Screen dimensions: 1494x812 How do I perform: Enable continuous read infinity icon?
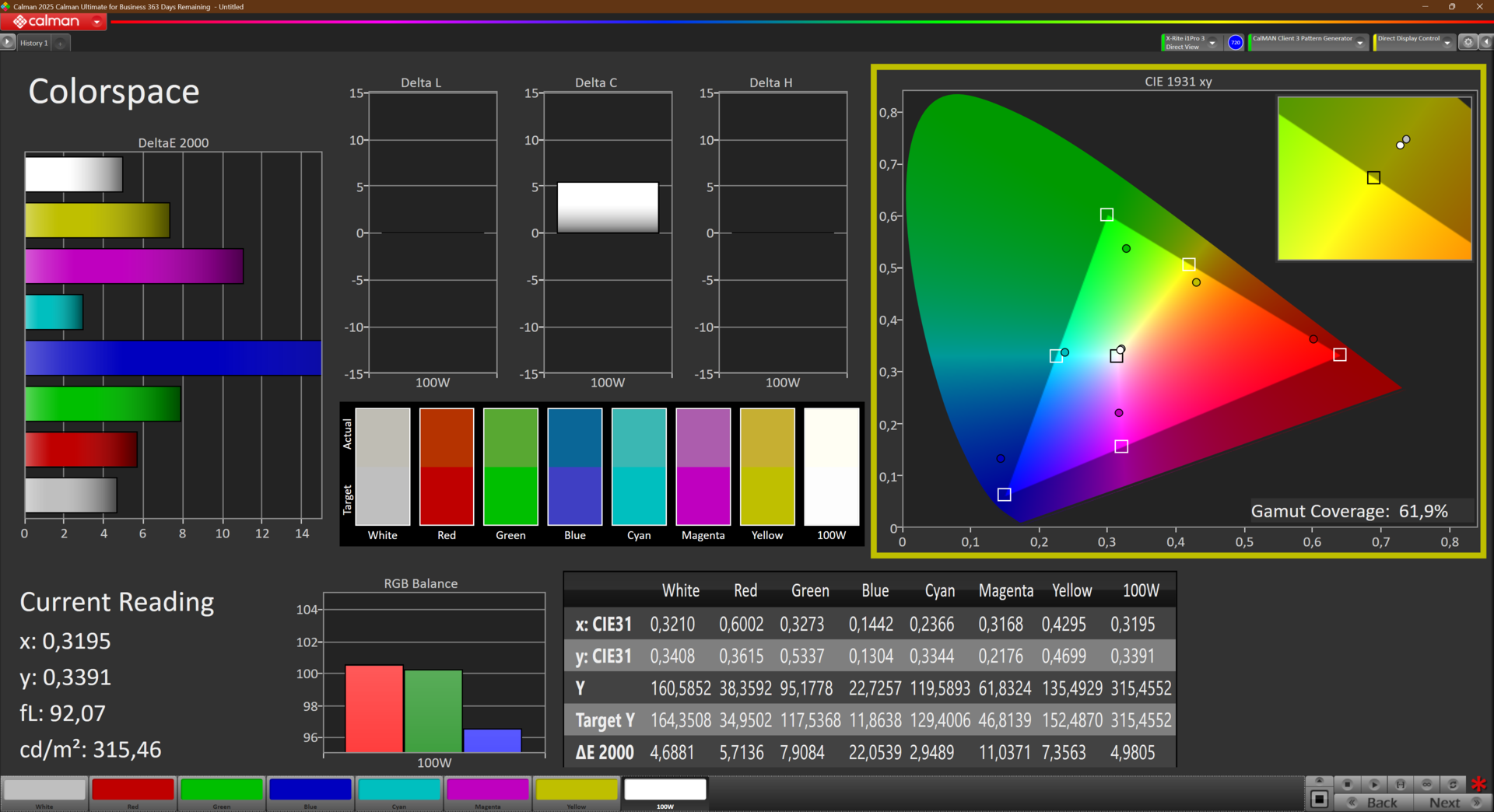tap(1427, 784)
